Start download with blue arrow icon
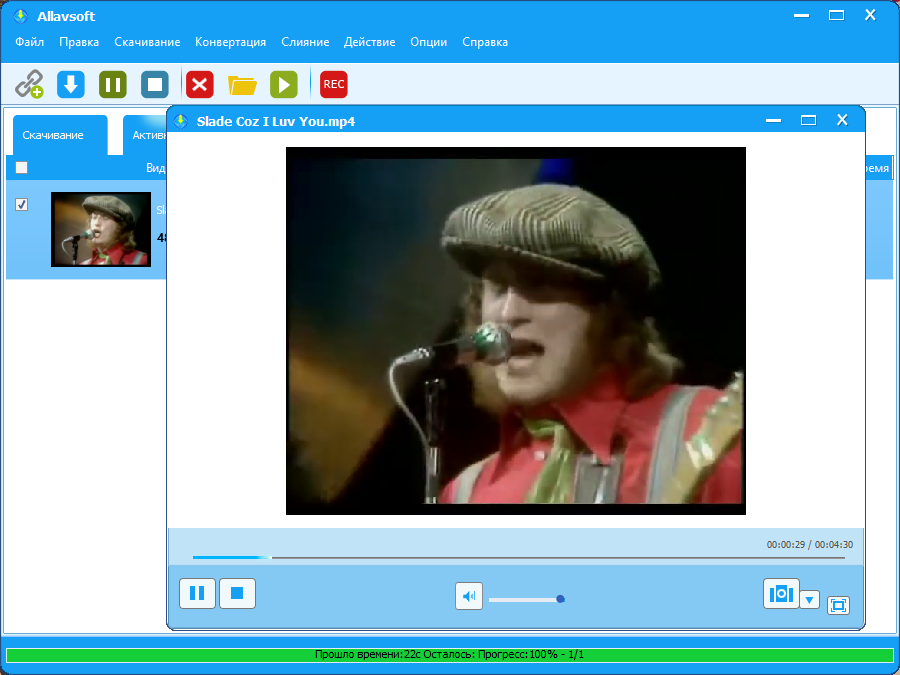This screenshot has height=675, width=900. [71, 84]
